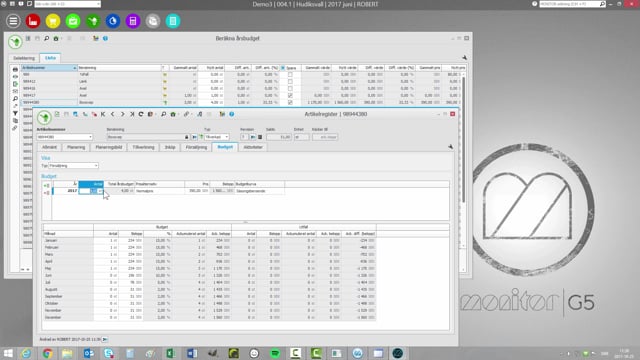Open the Artikelnummer dropdown

tap(90, 137)
